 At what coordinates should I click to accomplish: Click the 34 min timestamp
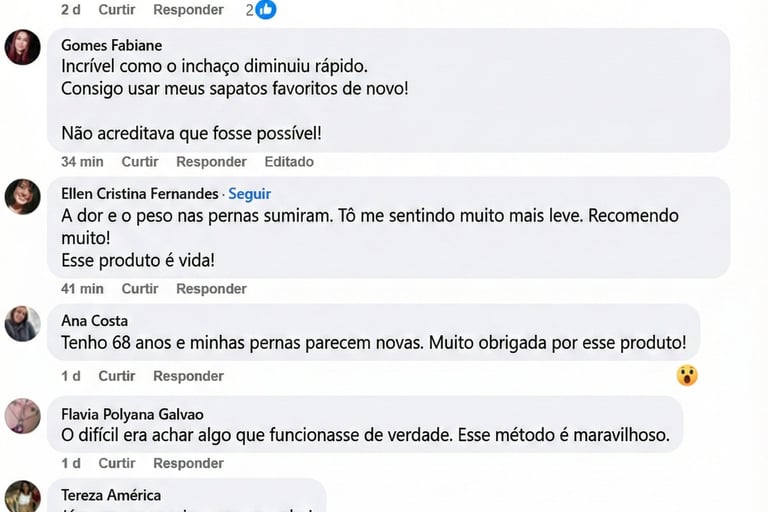(82, 162)
